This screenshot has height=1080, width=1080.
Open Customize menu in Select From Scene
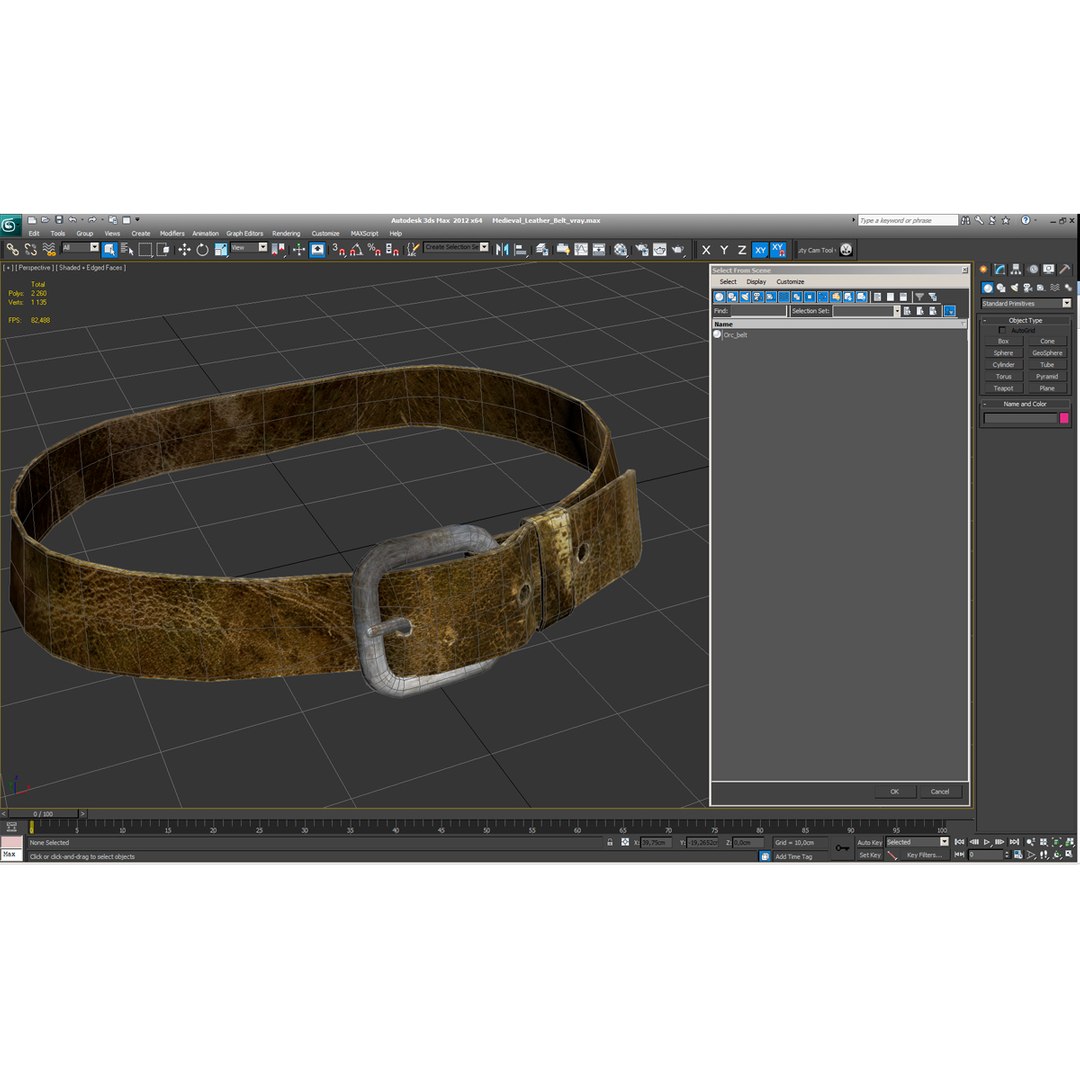coord(790,282)
